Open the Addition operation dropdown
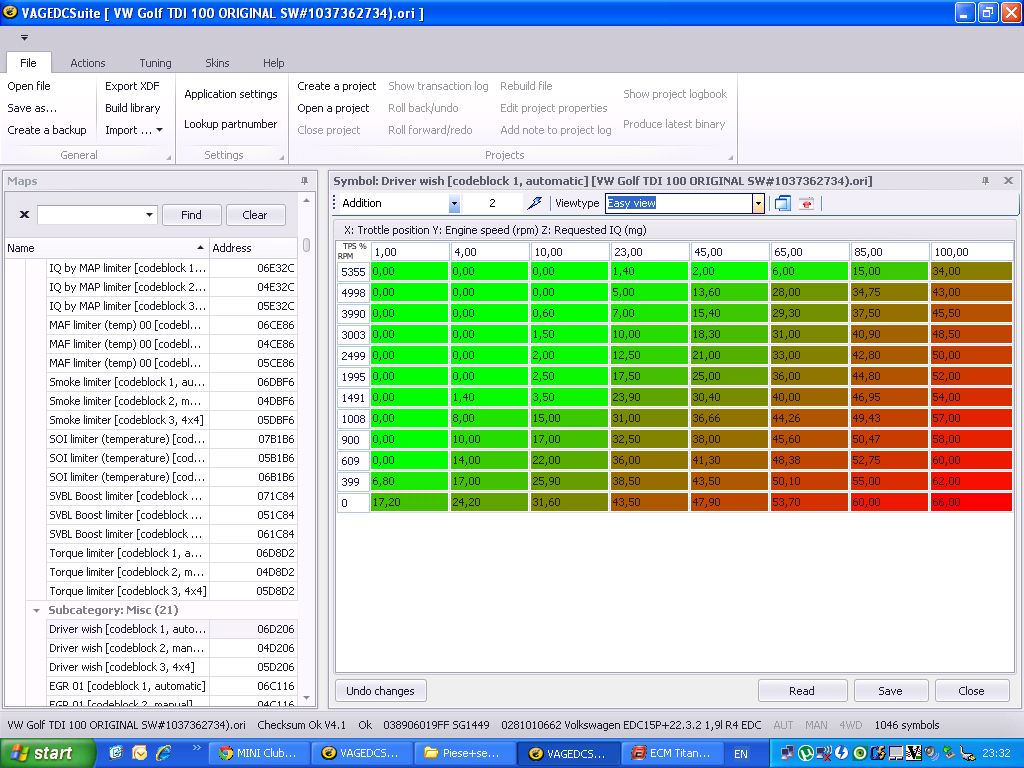 [454, 203]
